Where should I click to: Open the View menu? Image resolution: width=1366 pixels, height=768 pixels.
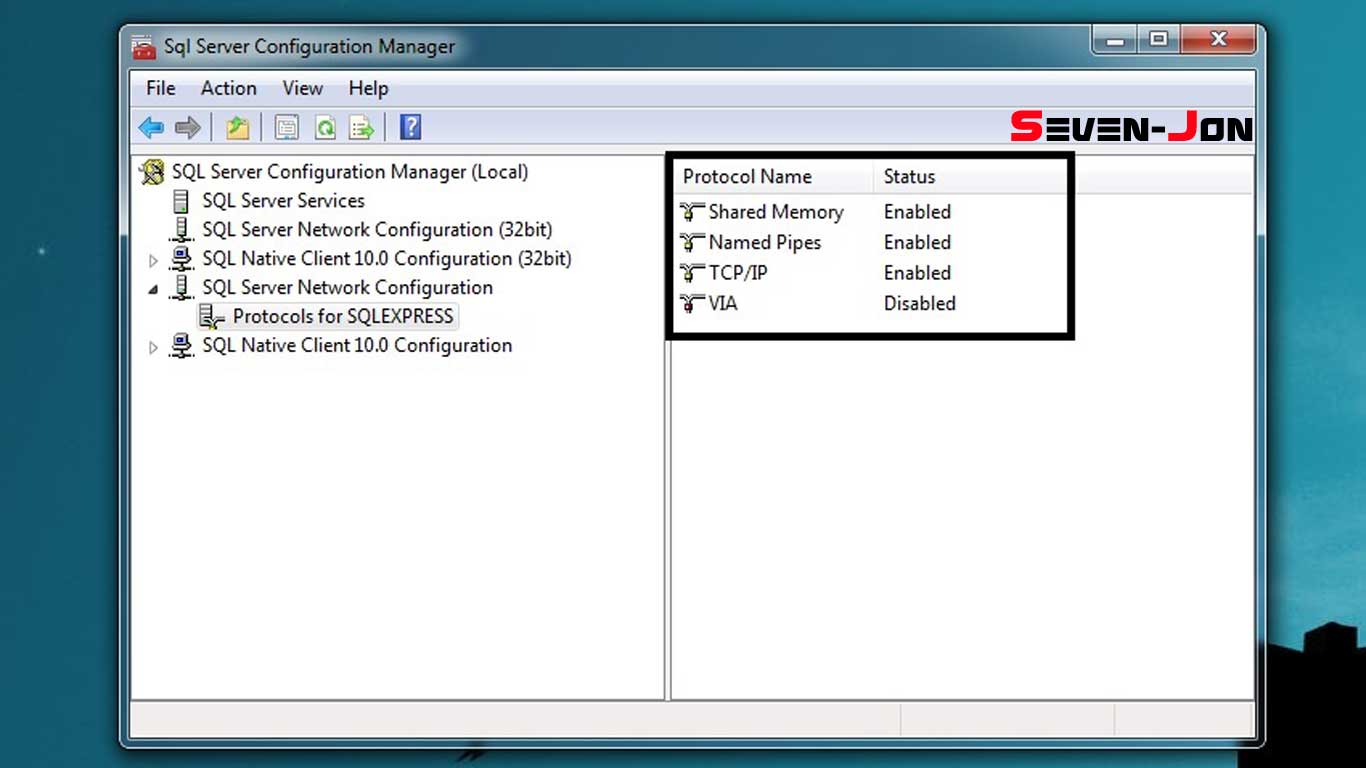[x=302, y=88]
